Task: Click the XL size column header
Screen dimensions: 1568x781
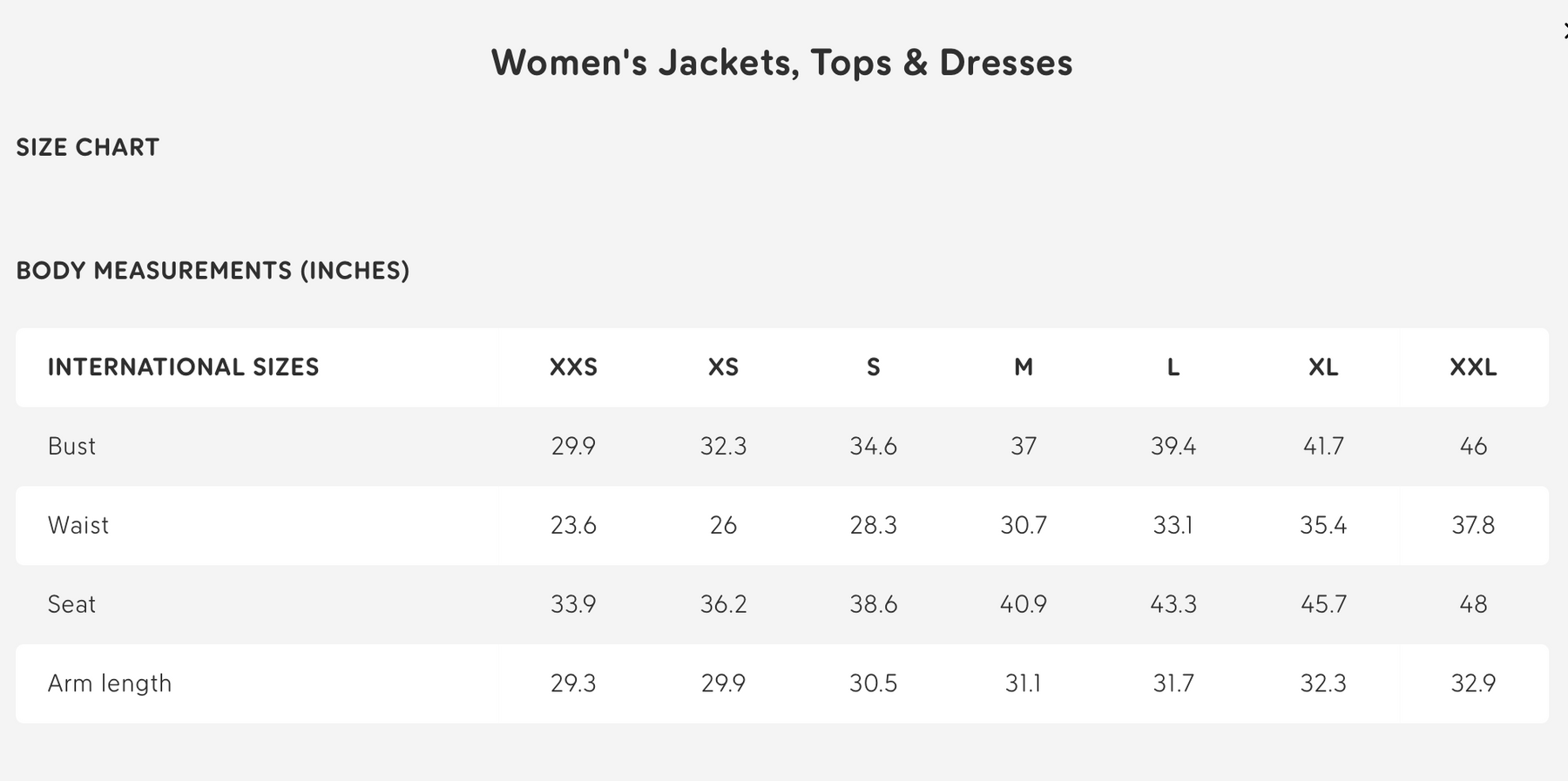Action: pyautogui.click(x=1323, y=367)
